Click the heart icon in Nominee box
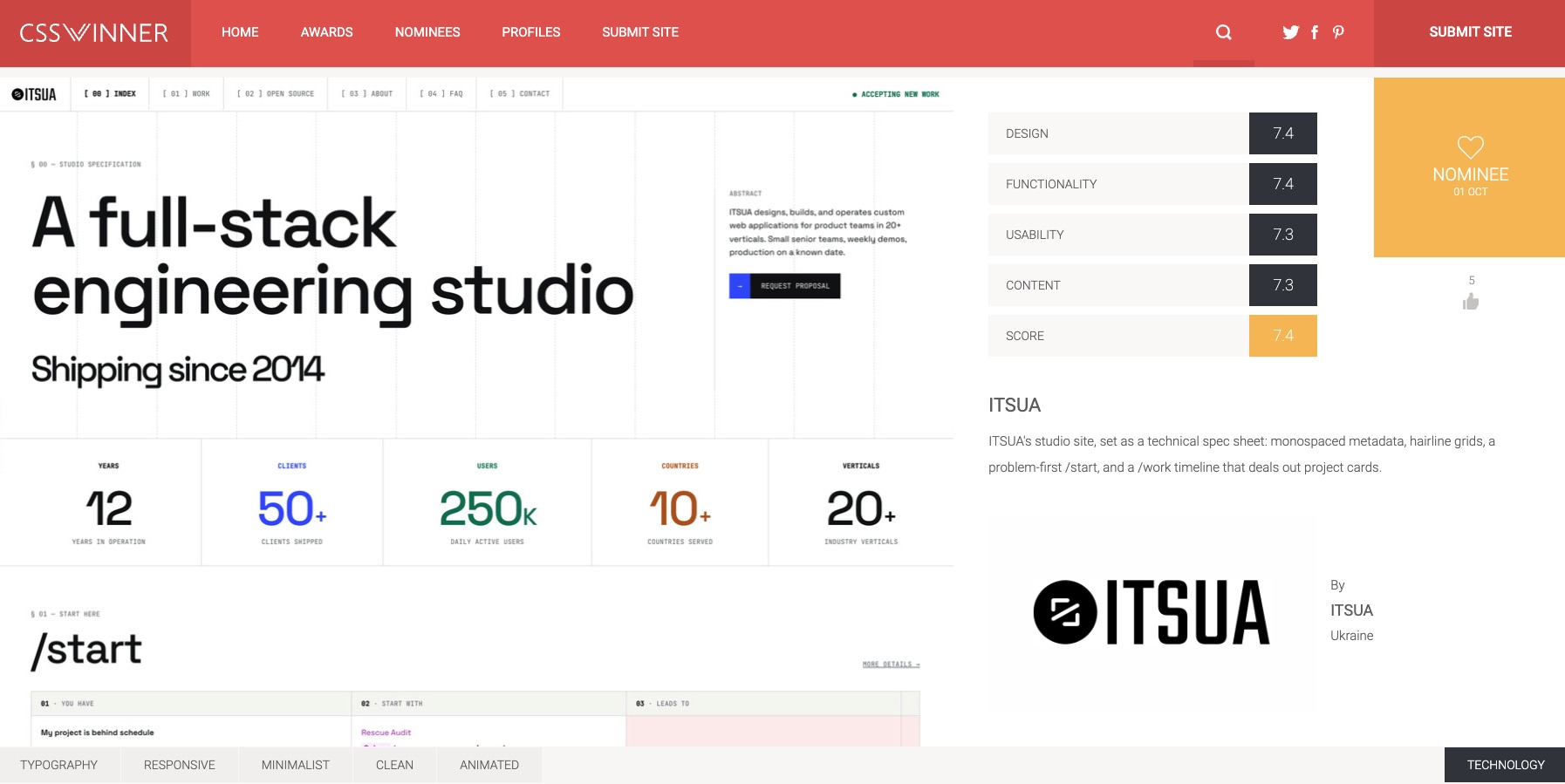Image resolution: width=1565 pixels, height=784 pixels. 1471,147
